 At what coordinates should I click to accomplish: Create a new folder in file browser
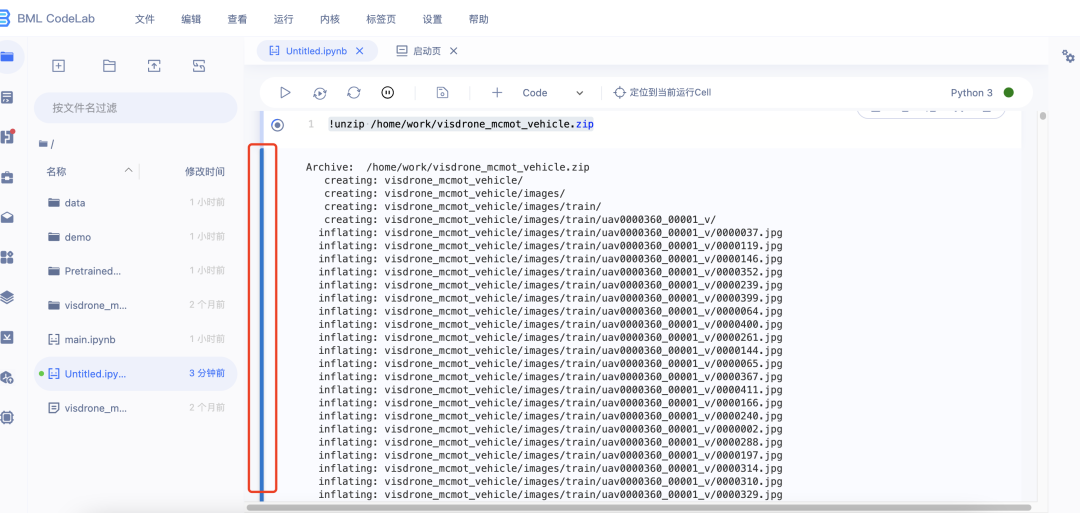pos(109,66)
